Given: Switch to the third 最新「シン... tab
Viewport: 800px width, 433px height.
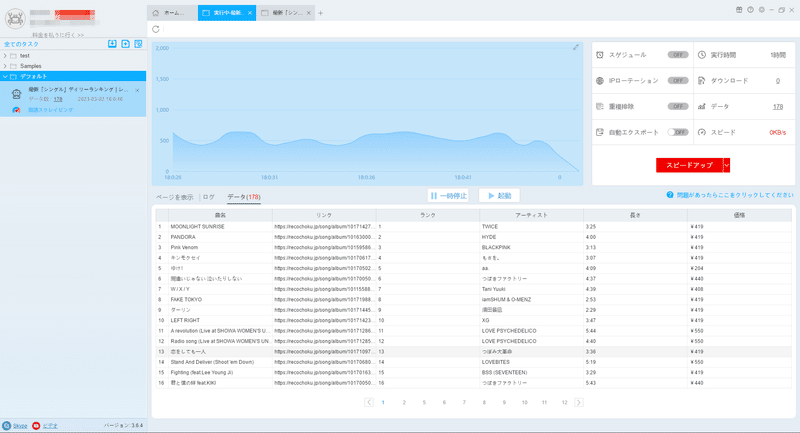Looking at the screenshot, I should [285, 13].
